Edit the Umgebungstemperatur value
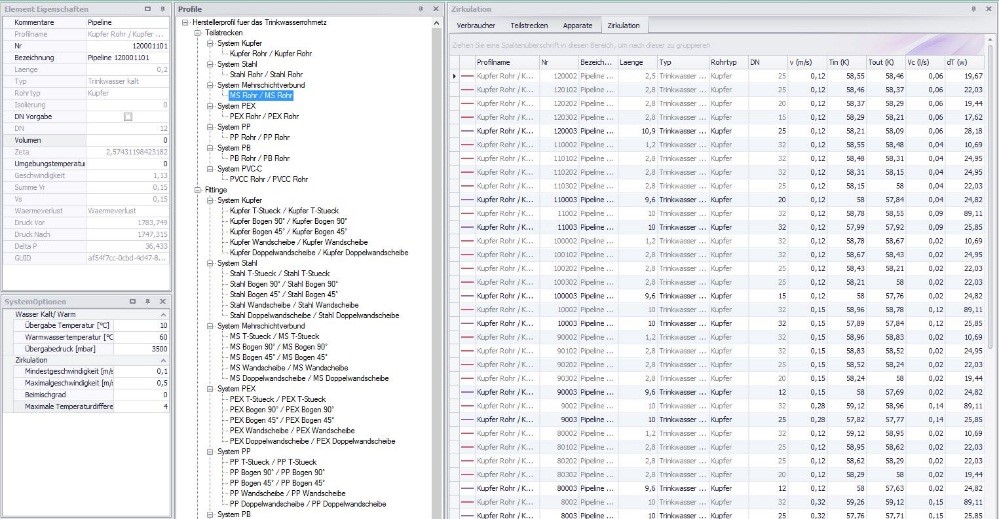This screenshot has height=519, width=999. click(x=127, y=164)
